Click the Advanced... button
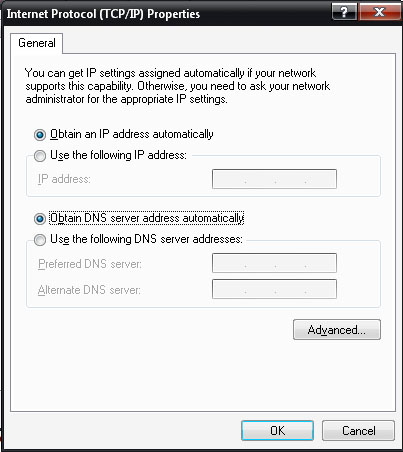Viewport: 403px width, 452px height. click(x=337, y=330)
